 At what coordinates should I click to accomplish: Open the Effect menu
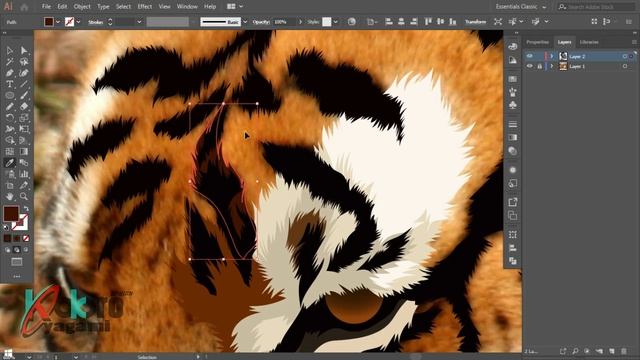tap(144, 7)
